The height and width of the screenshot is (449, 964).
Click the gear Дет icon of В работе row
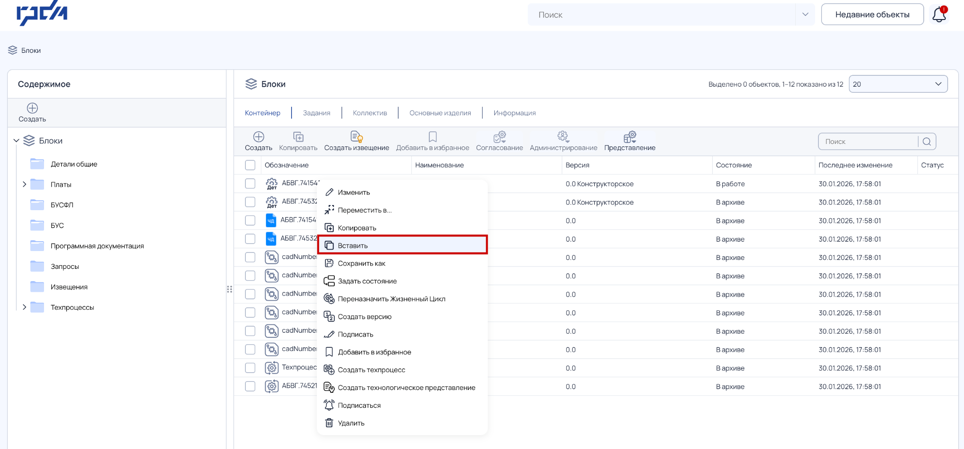(271, 184)
